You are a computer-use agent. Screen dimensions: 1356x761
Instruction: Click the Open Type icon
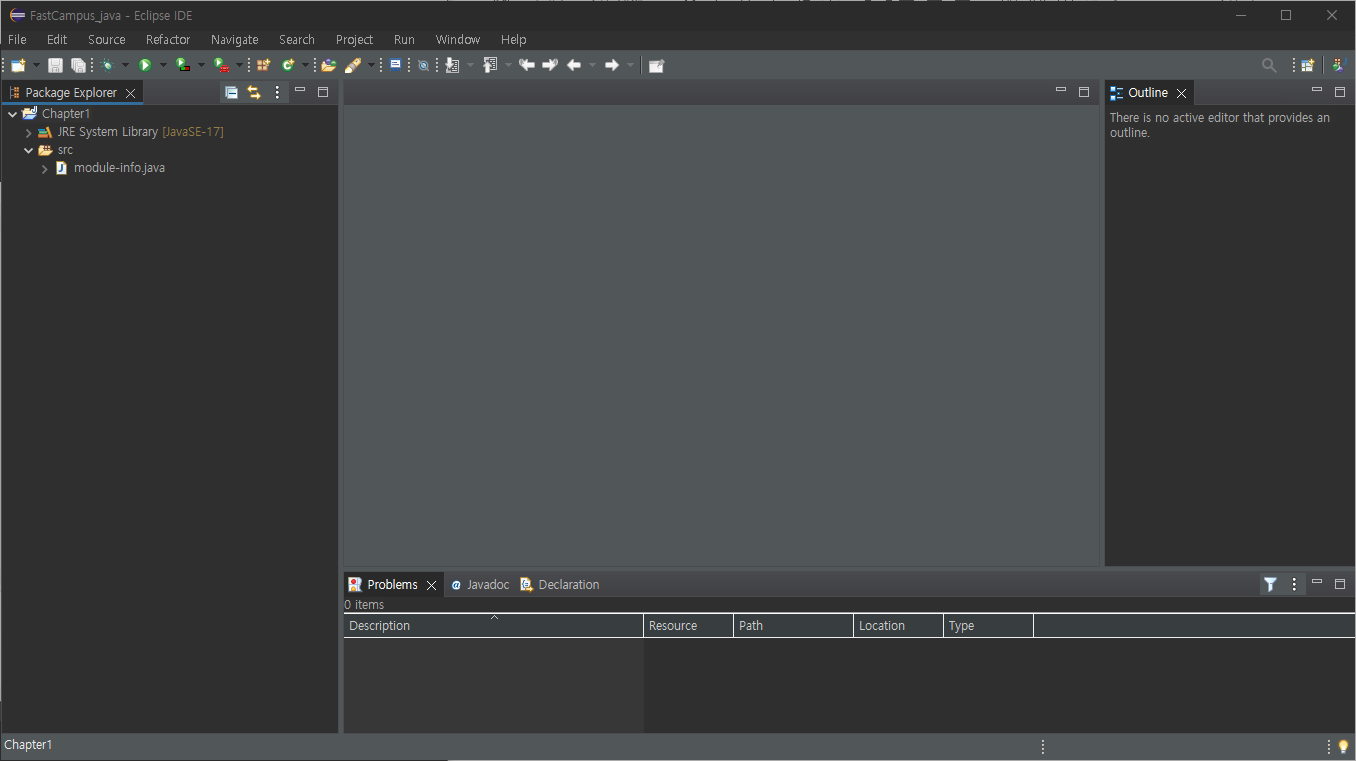pos(328,65)
